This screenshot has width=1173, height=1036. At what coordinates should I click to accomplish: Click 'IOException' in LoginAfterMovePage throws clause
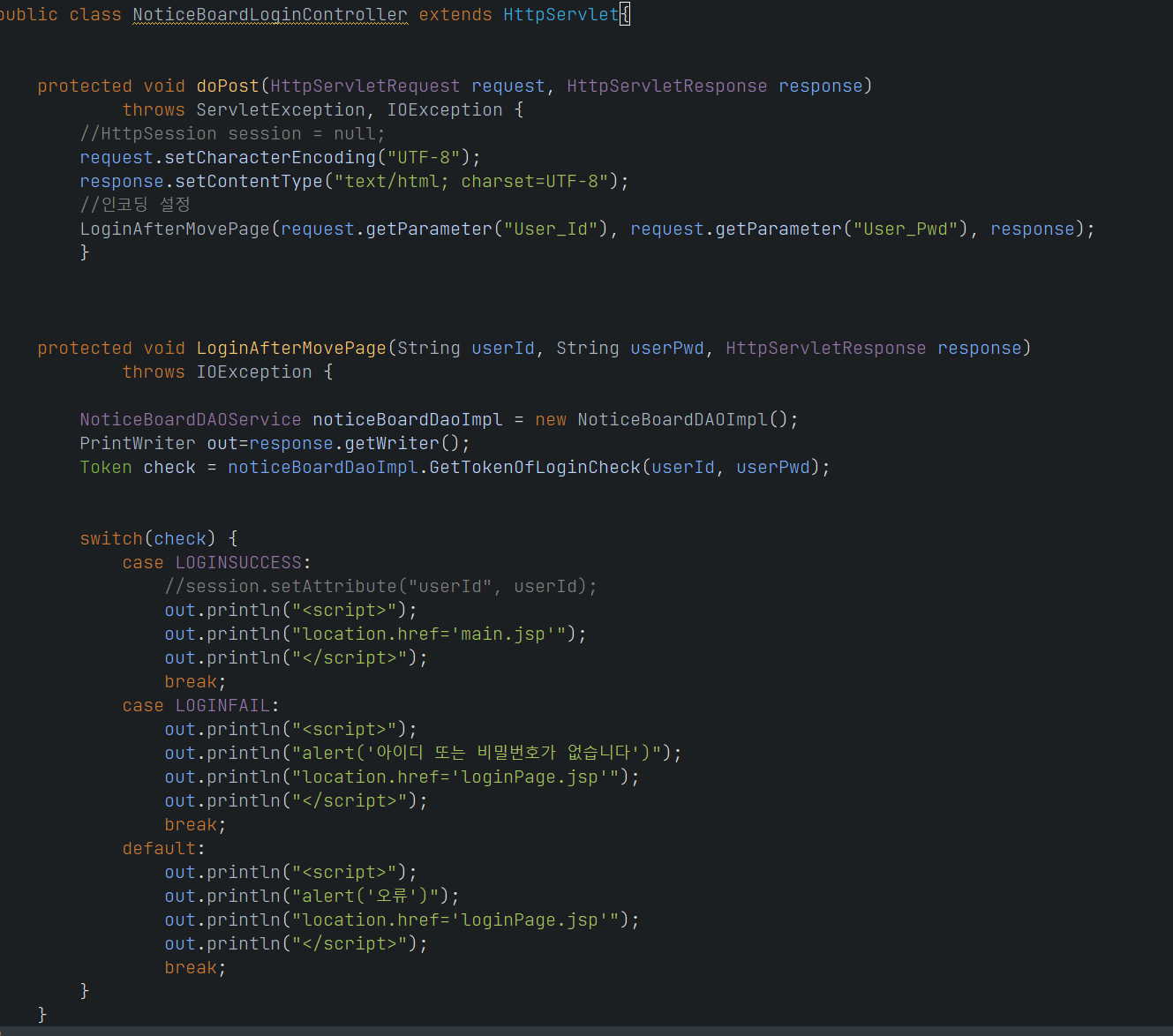(254, 372)
